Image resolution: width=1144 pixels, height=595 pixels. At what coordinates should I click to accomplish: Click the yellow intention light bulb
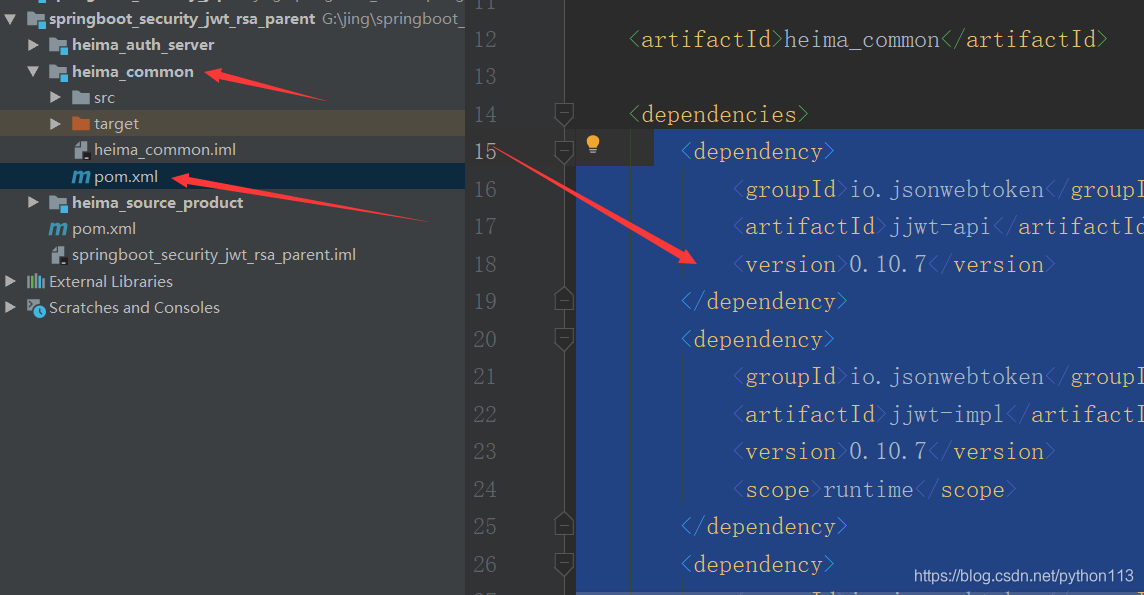(593, 144)
